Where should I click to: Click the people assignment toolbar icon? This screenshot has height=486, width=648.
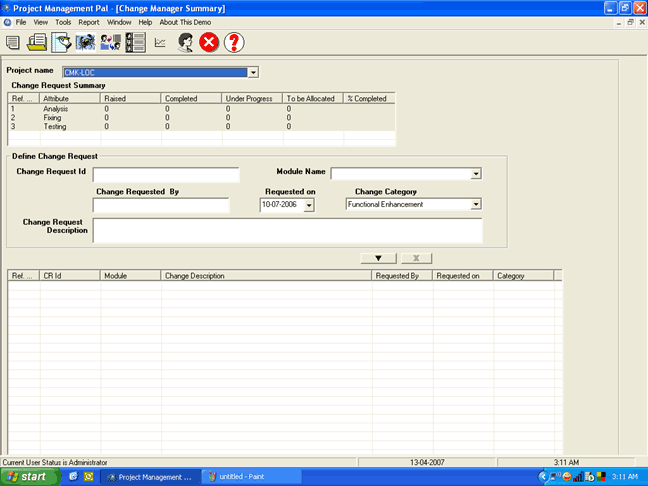click(x=111, y=42)
